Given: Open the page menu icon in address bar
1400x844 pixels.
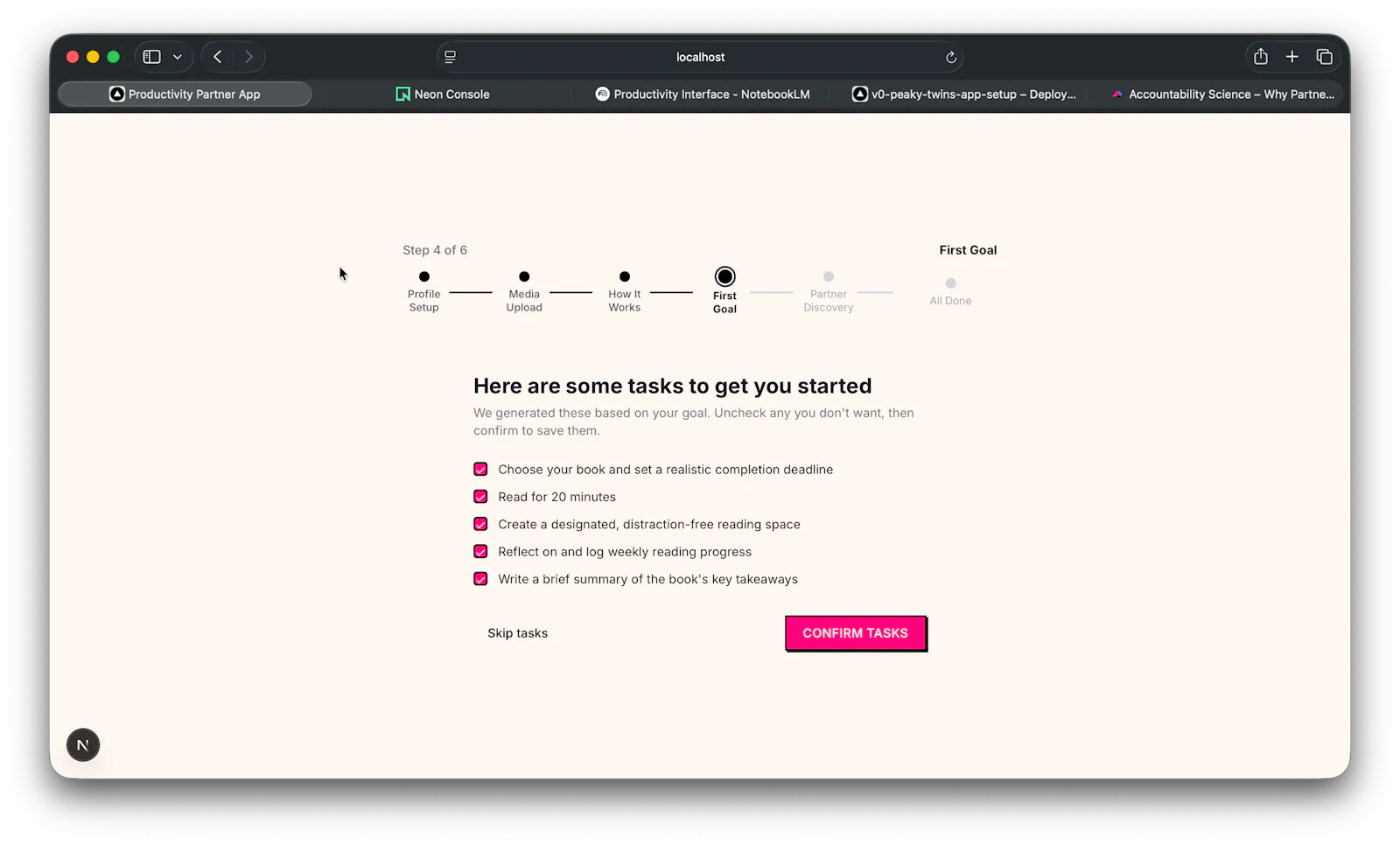Looking at the screenshot, I should [x=450, y=57].
